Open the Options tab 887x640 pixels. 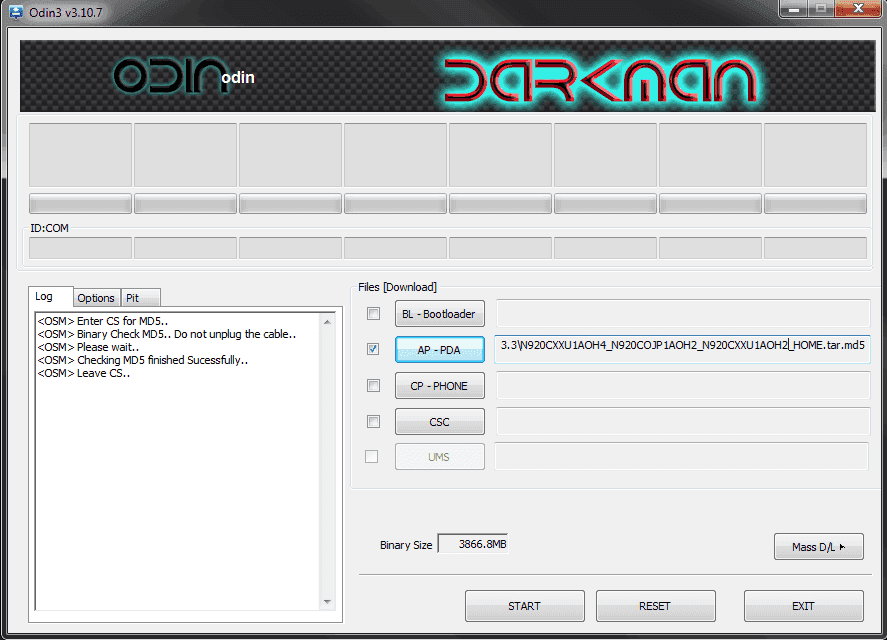pyautogui.click(x=96, y=298)
